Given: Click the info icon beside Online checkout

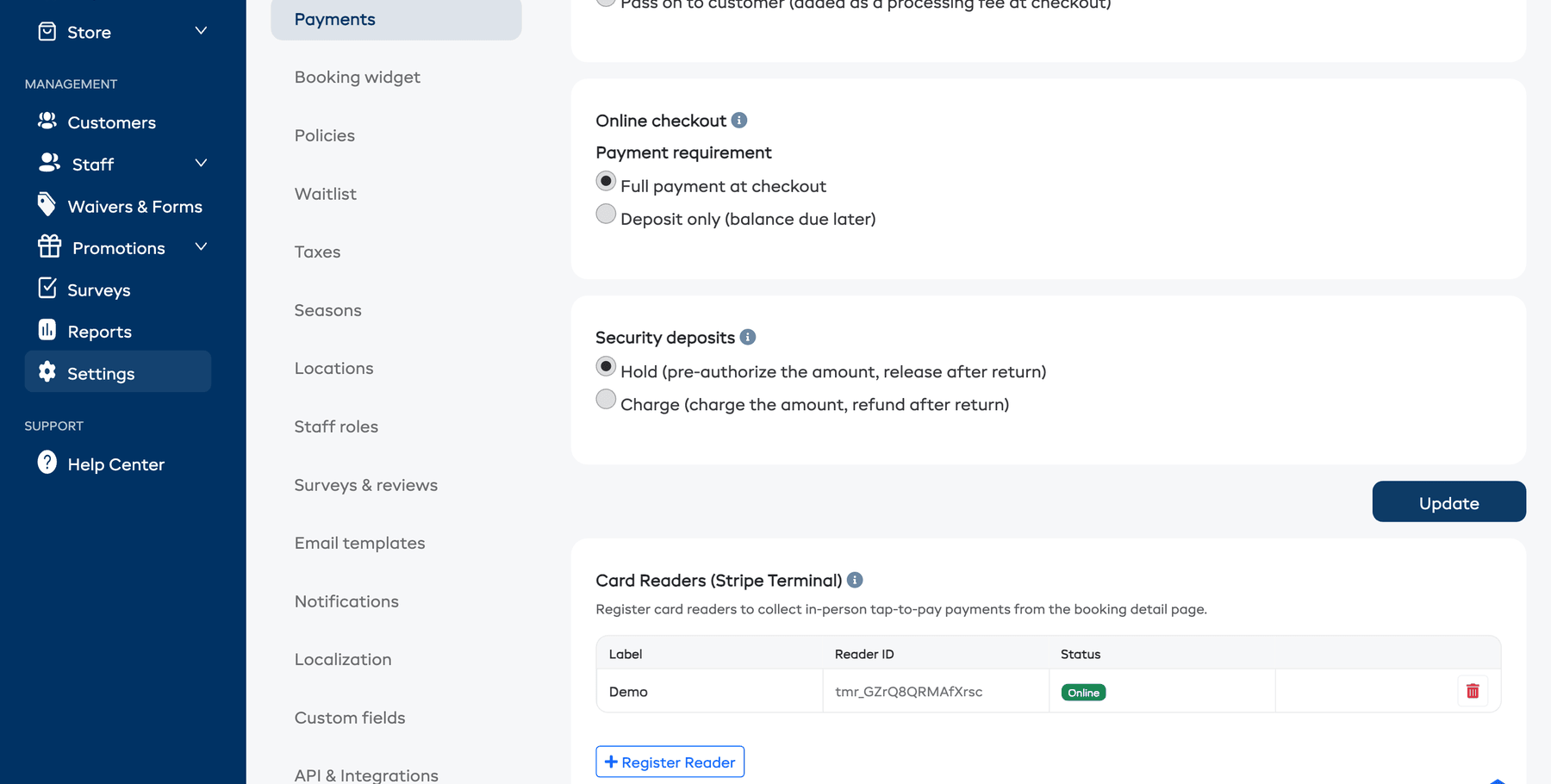Looking at the screenshot, I should [738, 121].
